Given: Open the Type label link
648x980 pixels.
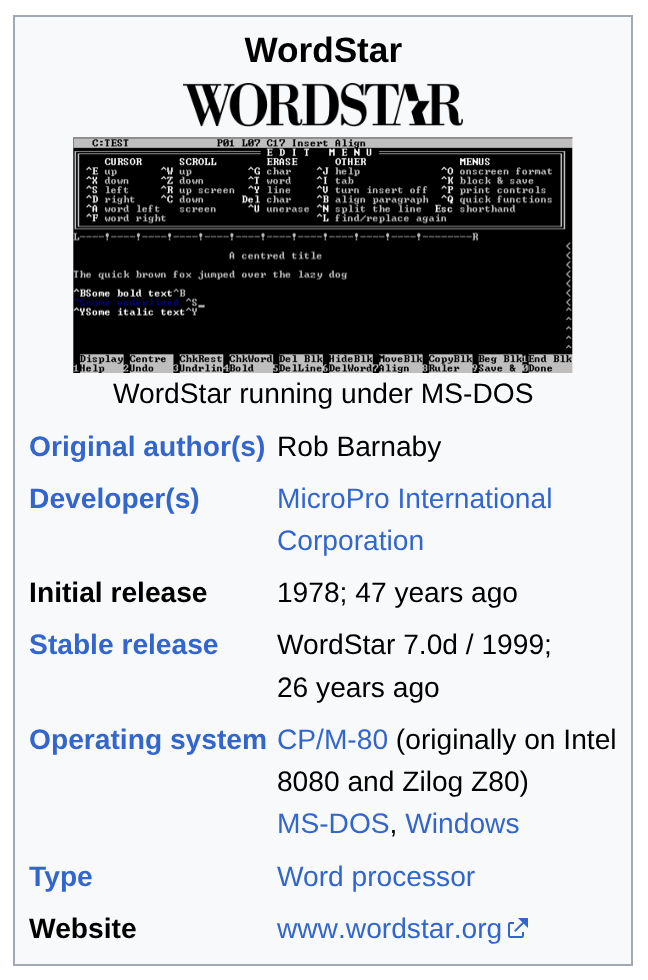Looking at the screenshot, I should click(x=61, y=877).
